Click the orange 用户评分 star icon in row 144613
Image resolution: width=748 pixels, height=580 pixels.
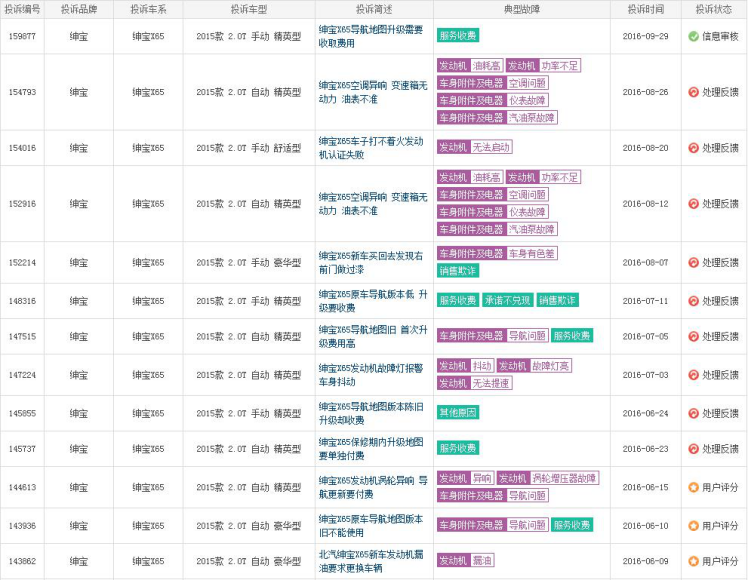coord(694,487)
